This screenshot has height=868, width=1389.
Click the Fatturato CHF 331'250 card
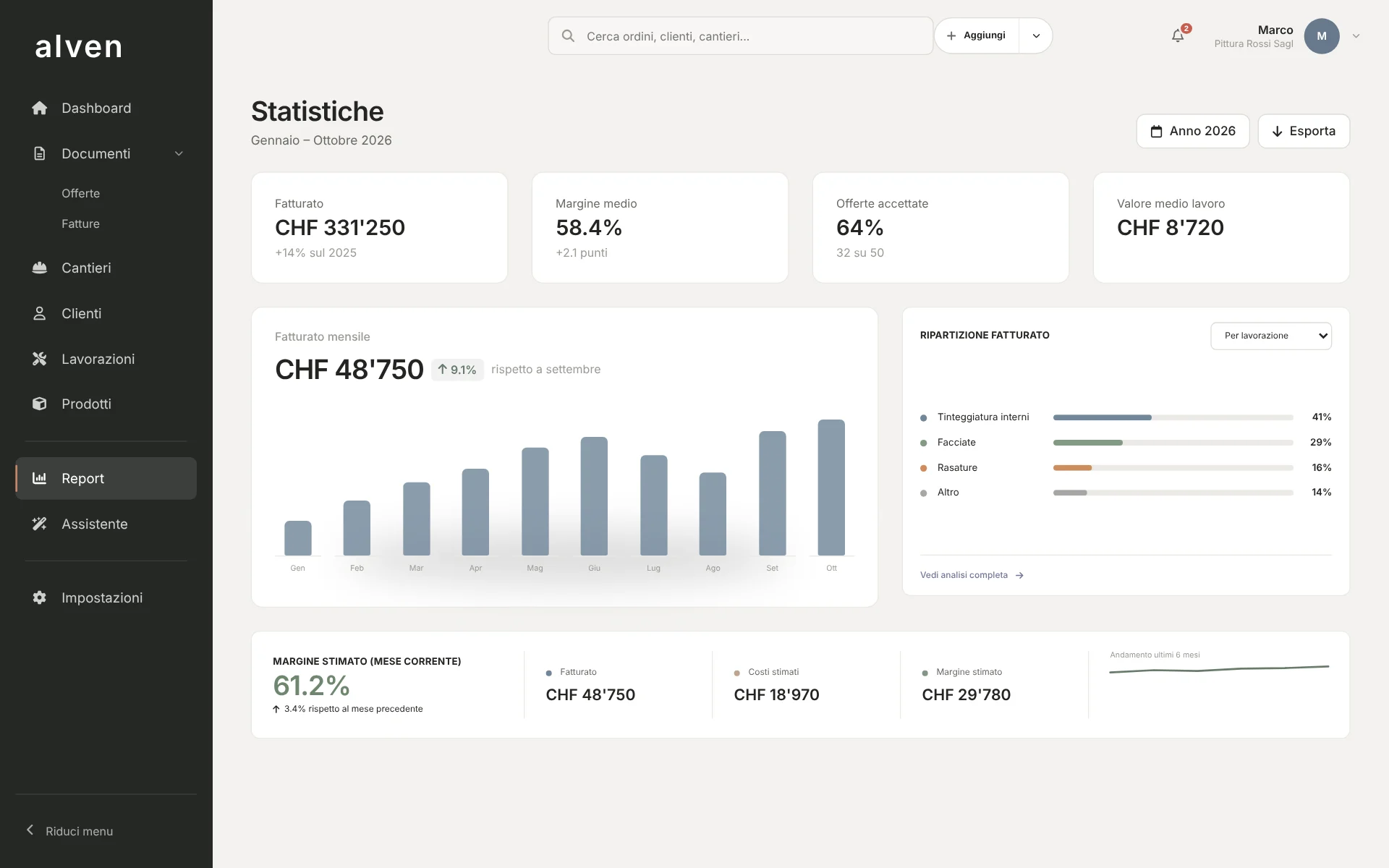coord(379,227)
